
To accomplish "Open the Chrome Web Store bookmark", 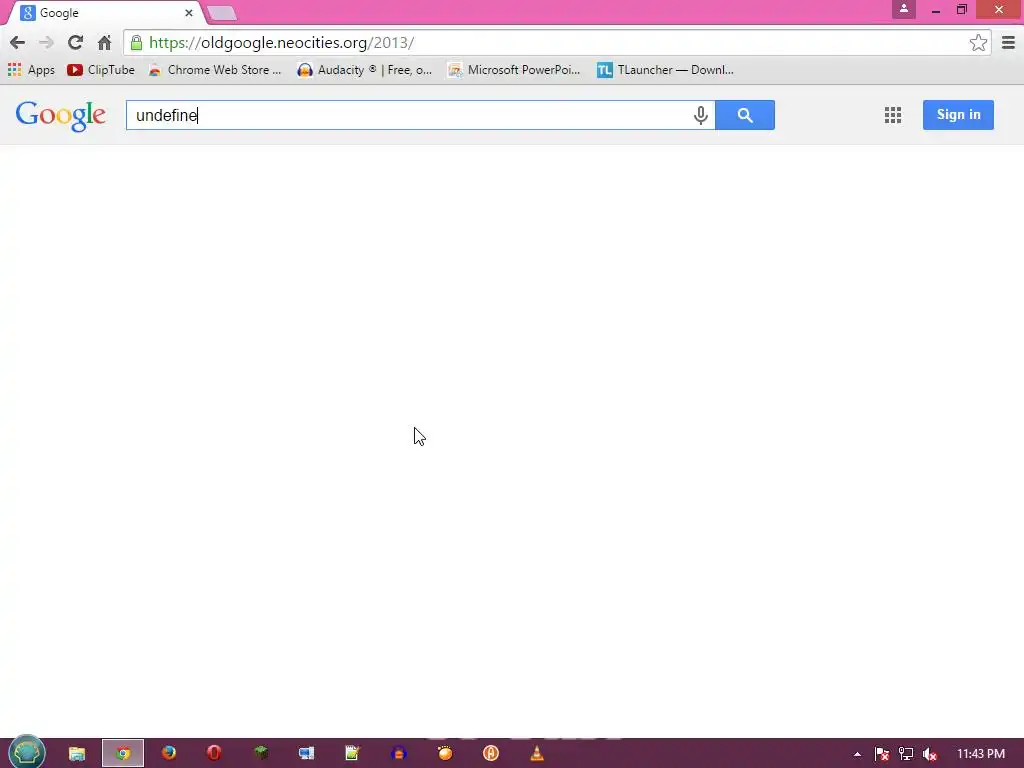I will (x=215, y=70).
